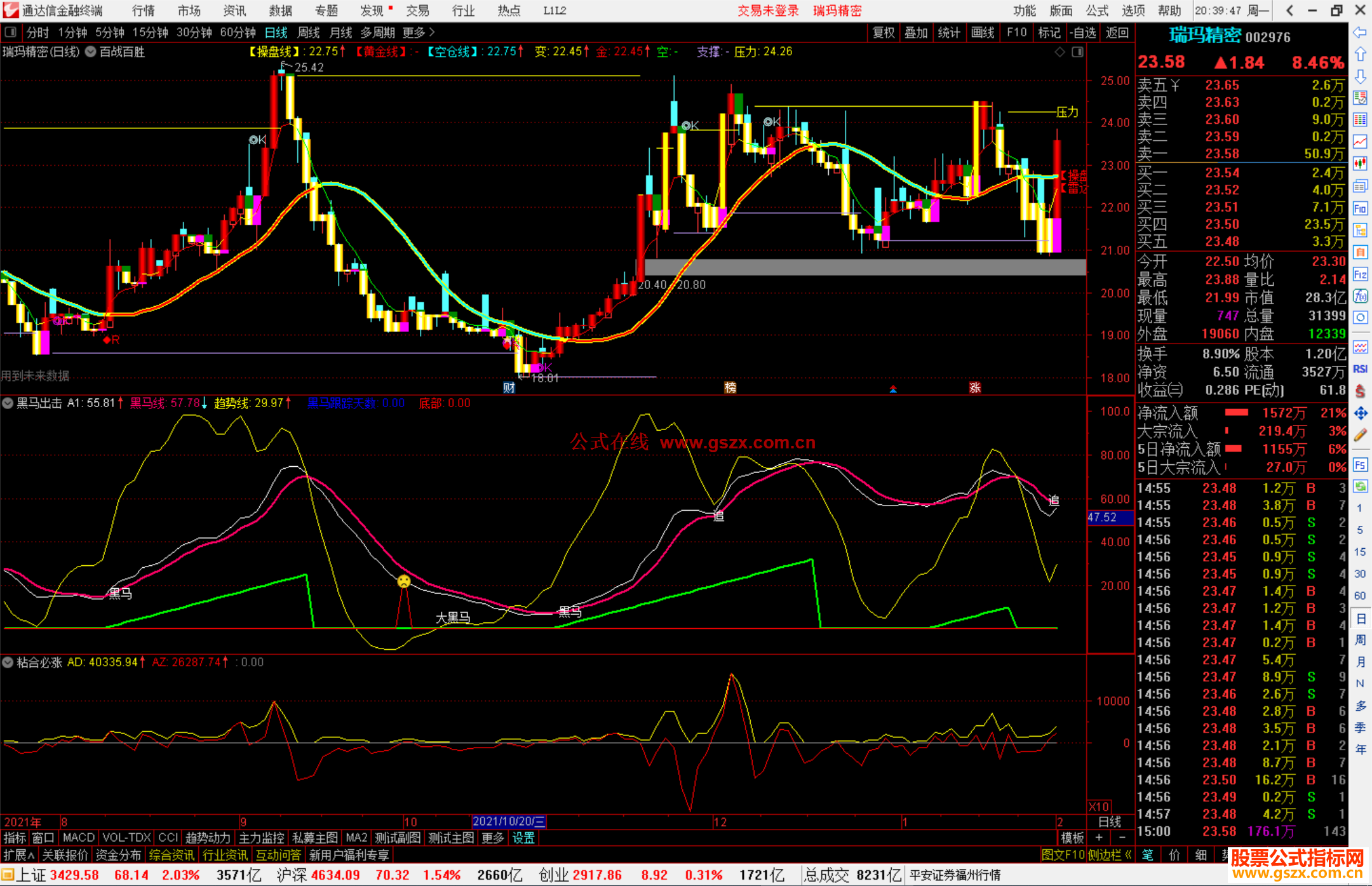The image size is (1372, 886).
Task: Click the 复权 button
Action: (884, 32)
